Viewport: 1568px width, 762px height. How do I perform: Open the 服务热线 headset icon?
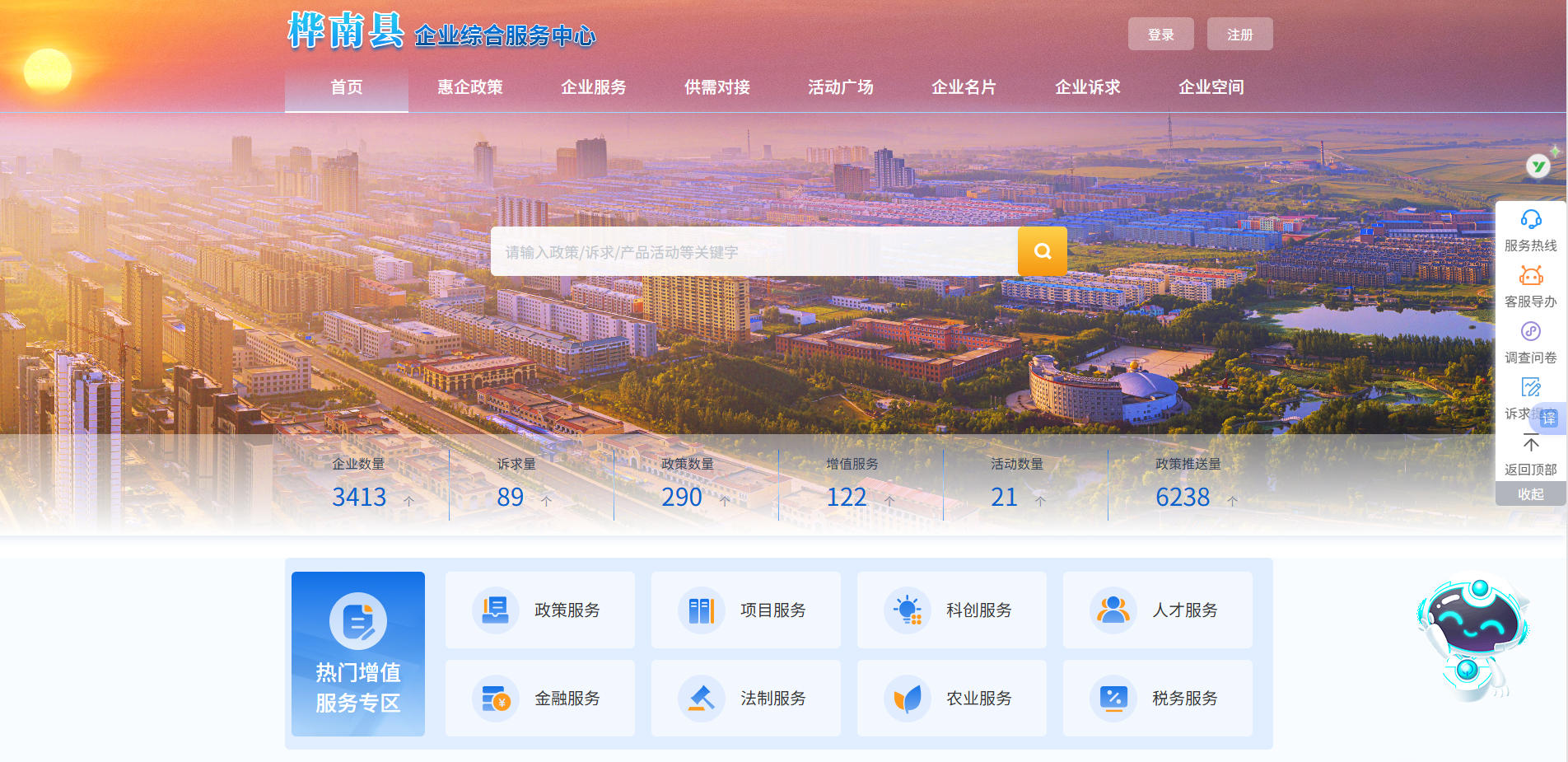tap(1531, 219)
